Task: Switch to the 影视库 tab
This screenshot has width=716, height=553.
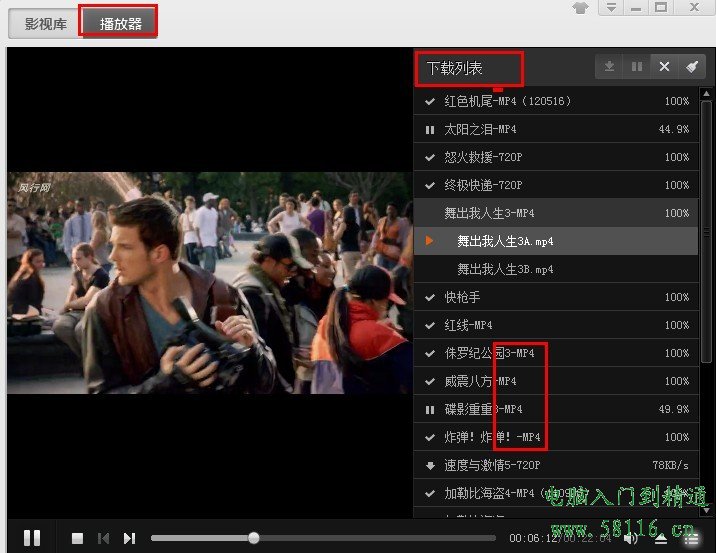Action: [x=45, y=23]
